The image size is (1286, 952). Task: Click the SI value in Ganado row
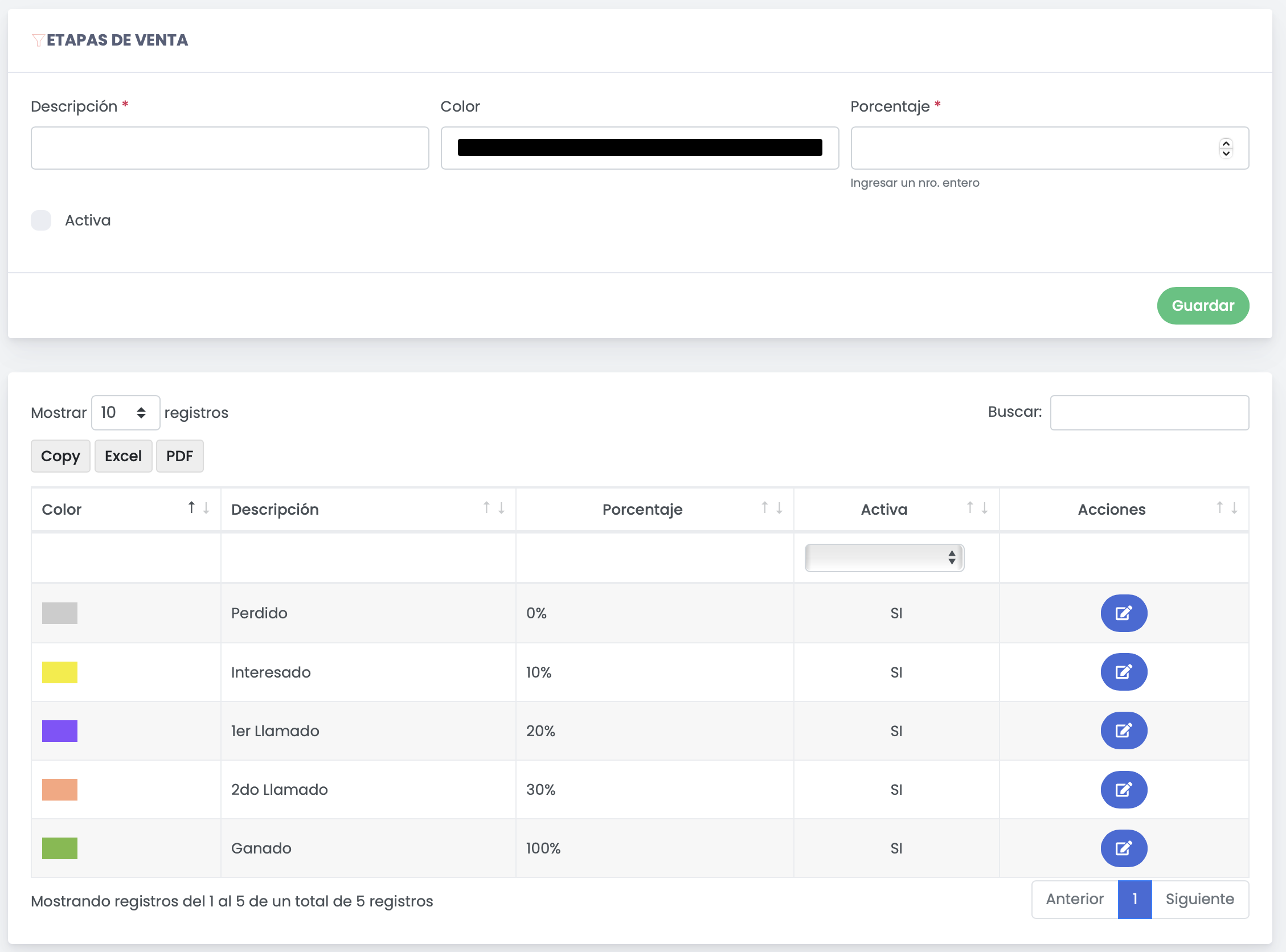coord(896,848)
